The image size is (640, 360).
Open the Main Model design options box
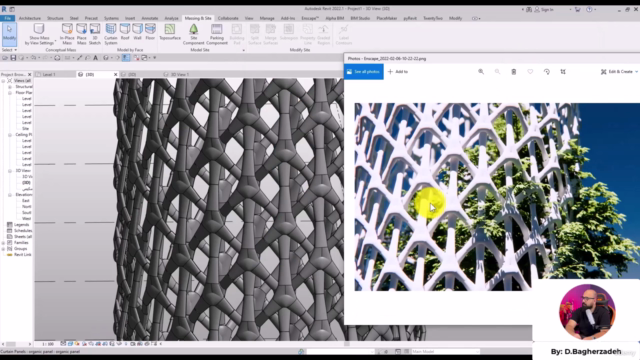tap(445, 351)
